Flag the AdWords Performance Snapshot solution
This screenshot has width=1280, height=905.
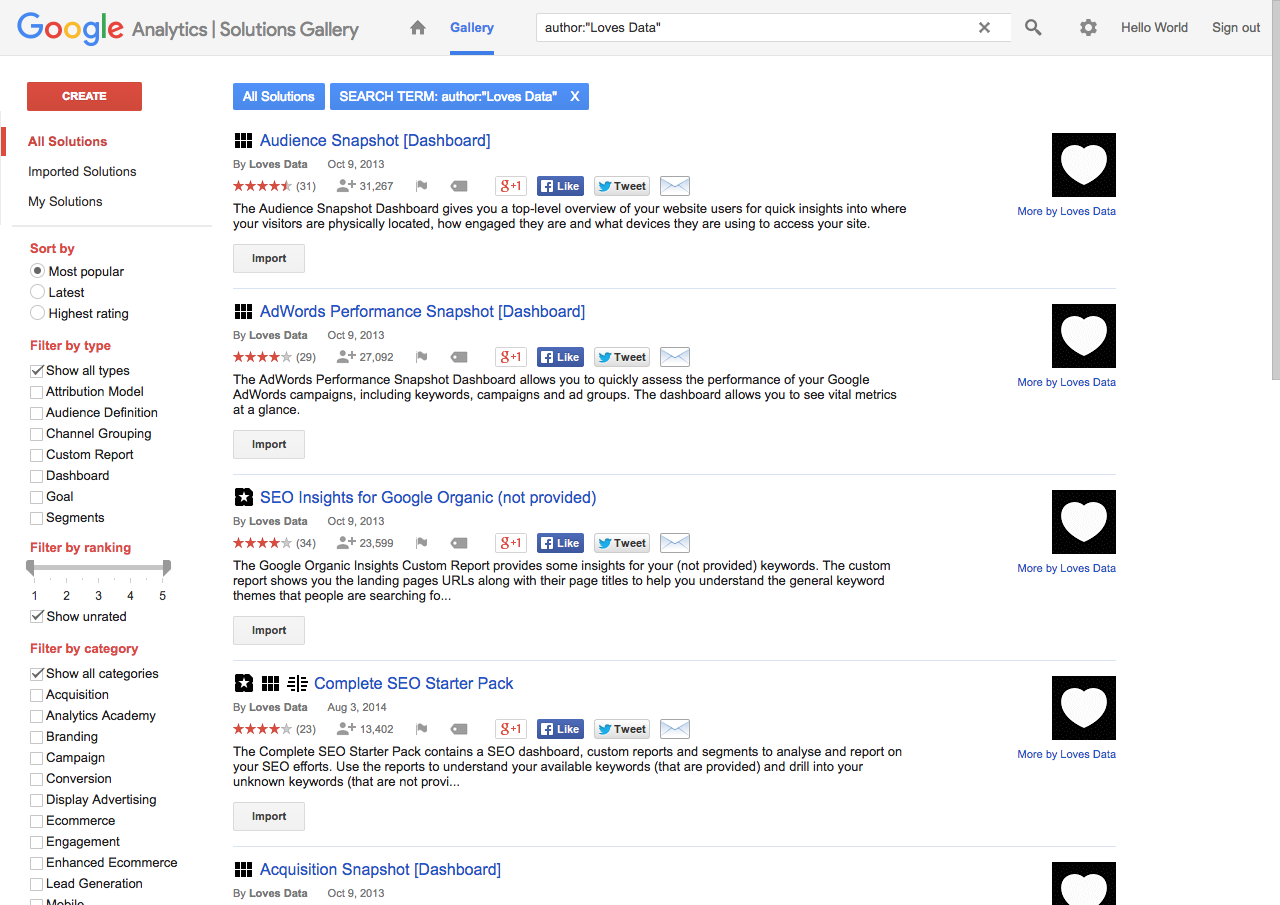pyautogui.click(x=422, y=357)
